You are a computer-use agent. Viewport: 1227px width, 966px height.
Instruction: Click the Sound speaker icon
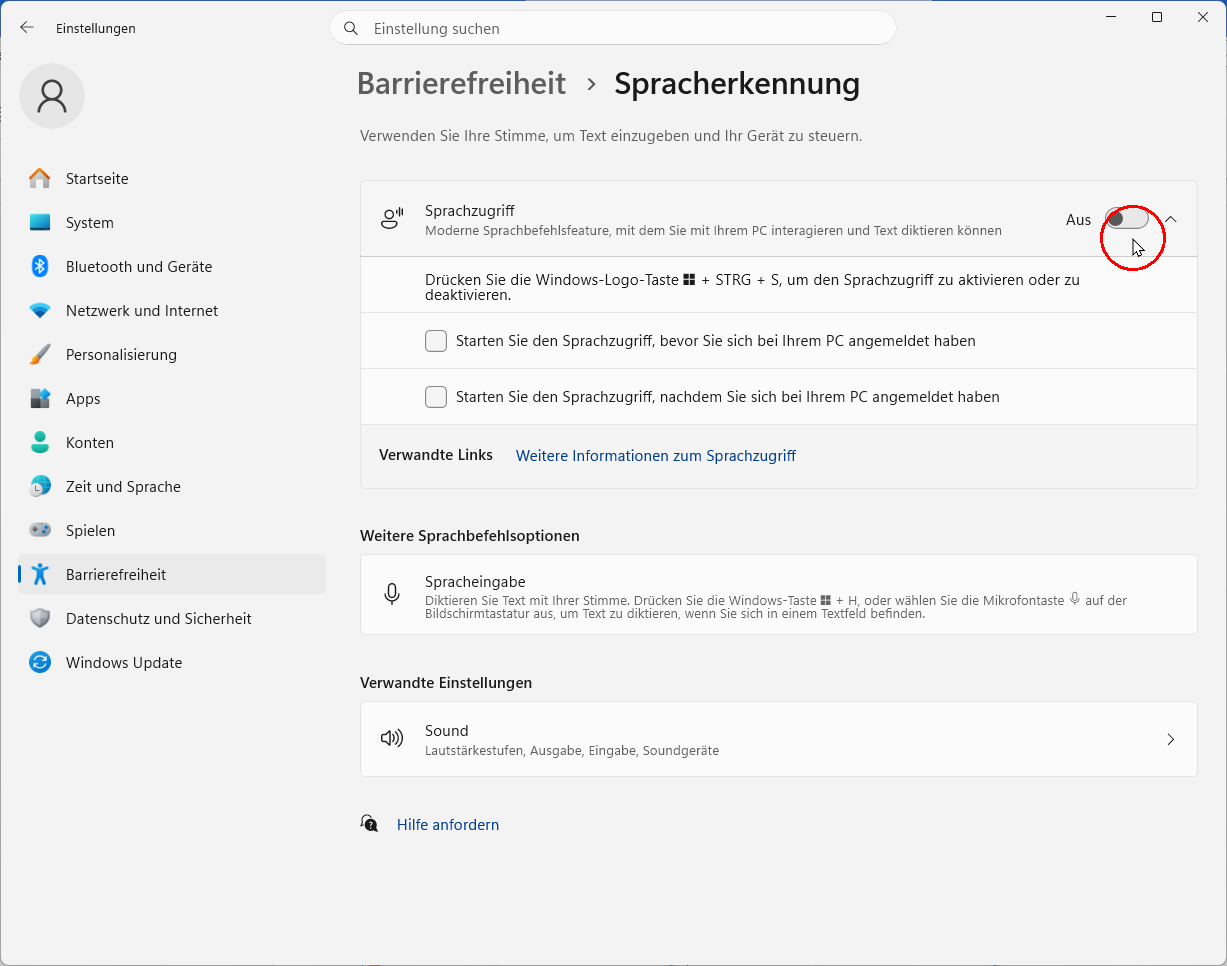392,739
